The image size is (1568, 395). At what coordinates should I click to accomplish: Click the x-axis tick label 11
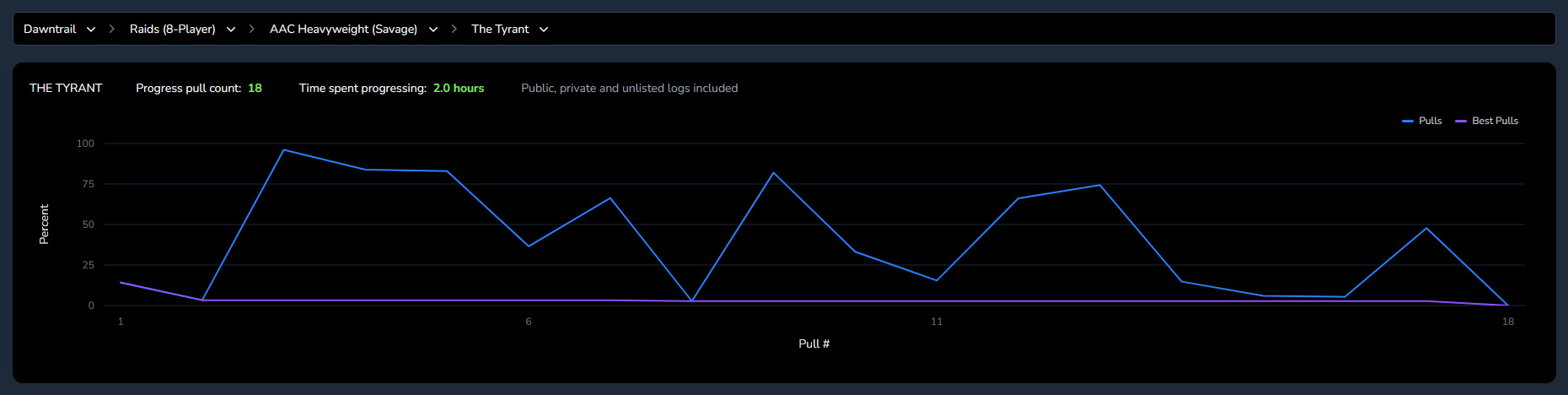(937, 322)
